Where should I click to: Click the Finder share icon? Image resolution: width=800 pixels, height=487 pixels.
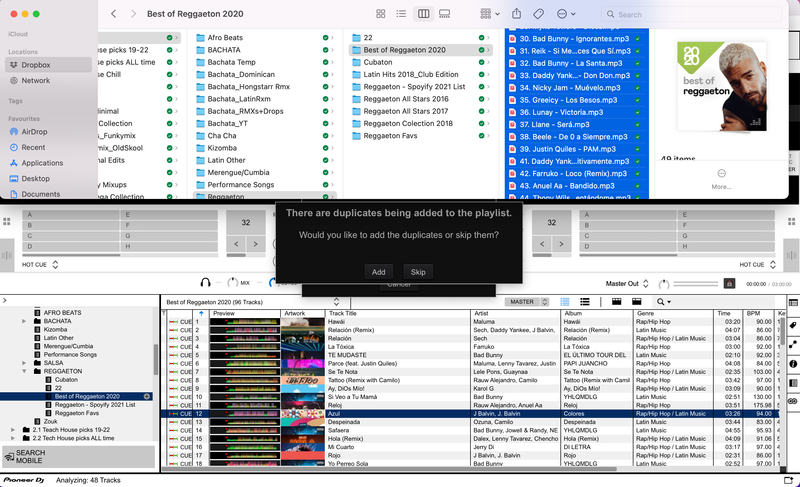[x=516, y=14]
